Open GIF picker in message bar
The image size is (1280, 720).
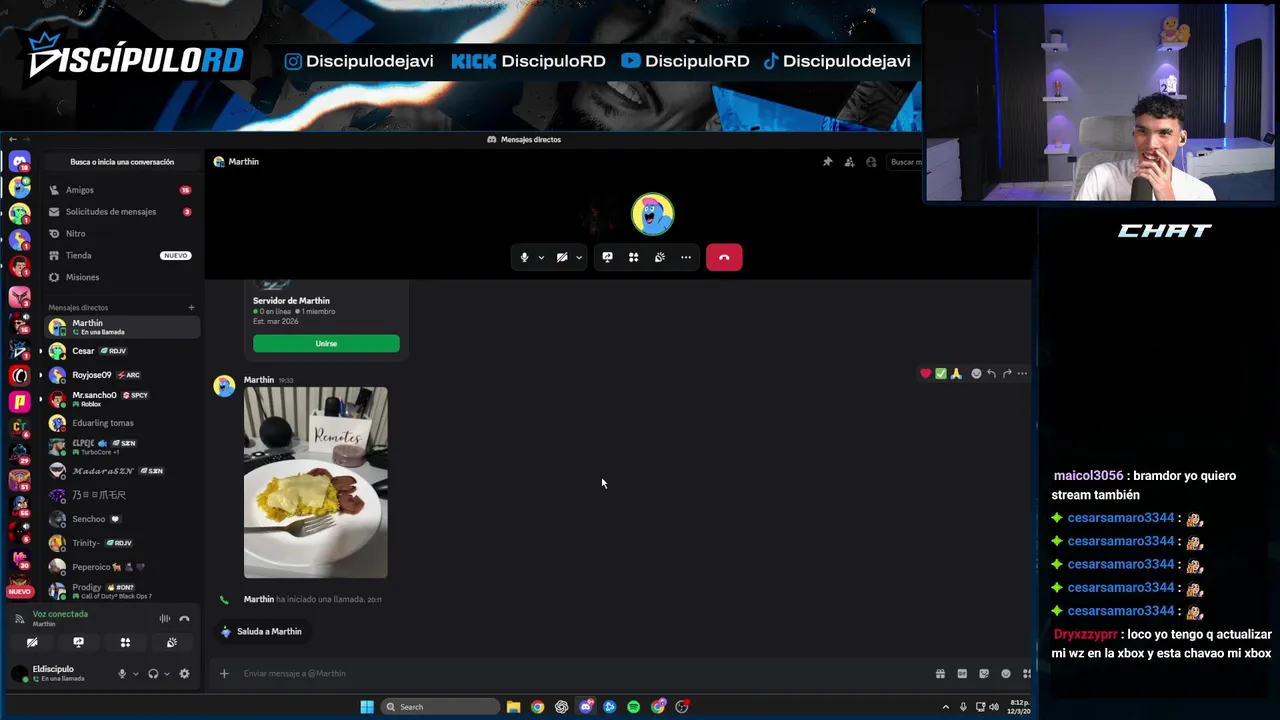pyautogui.click(x=962, y=673)
